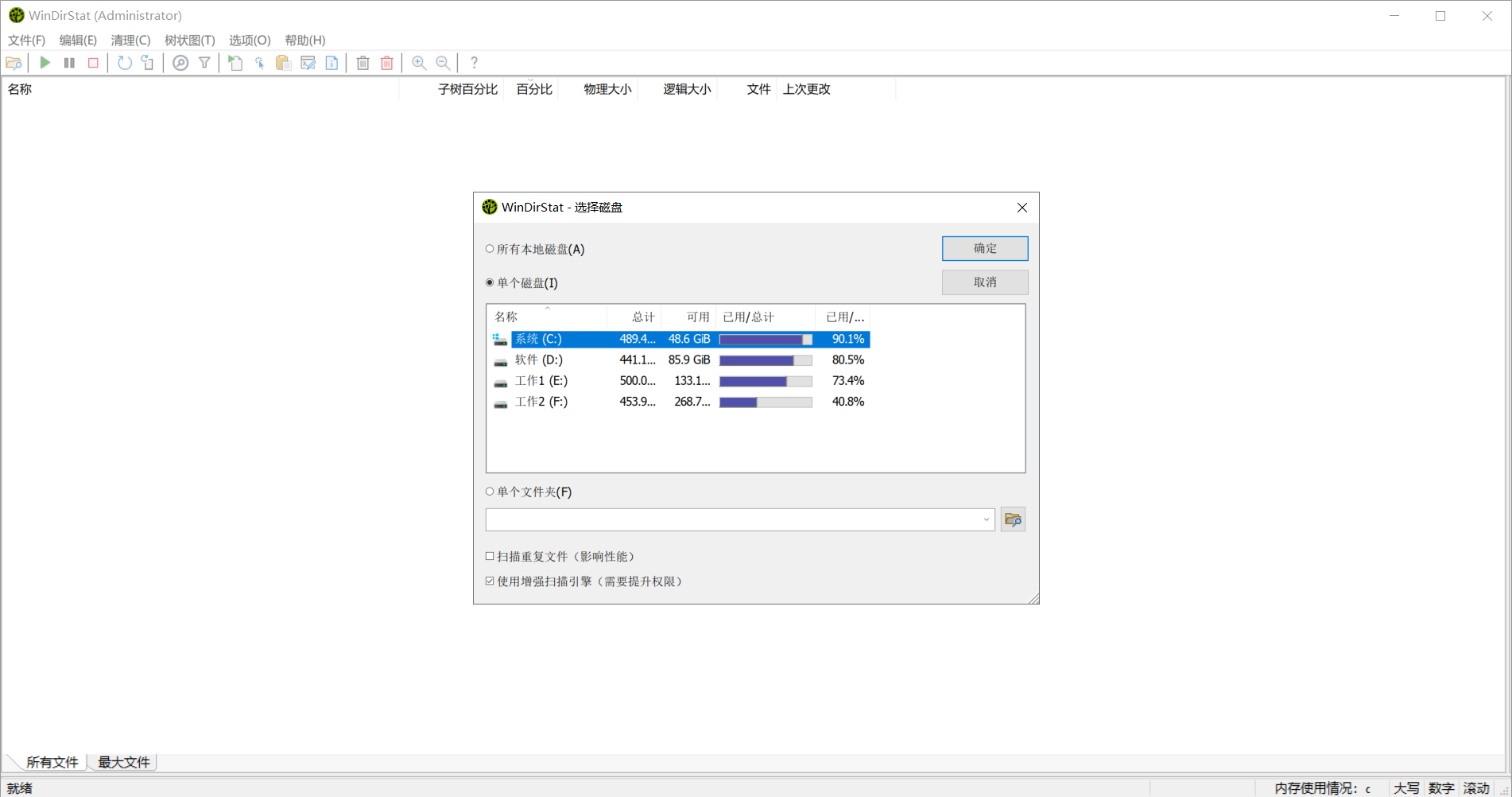1512x797 pixels.
Task: Open the 选项 menu
Action: pos(249,40)
